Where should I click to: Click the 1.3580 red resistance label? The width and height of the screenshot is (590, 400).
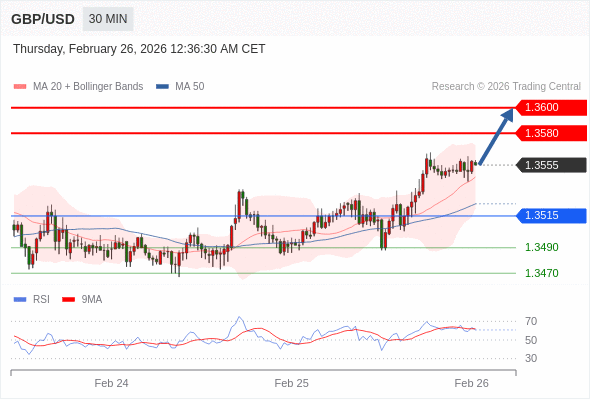click(551, 133)
